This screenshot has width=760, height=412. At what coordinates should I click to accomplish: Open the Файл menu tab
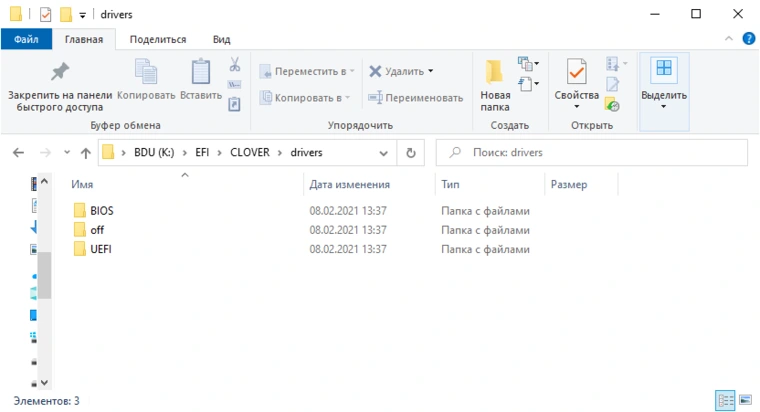click(26, 39)
